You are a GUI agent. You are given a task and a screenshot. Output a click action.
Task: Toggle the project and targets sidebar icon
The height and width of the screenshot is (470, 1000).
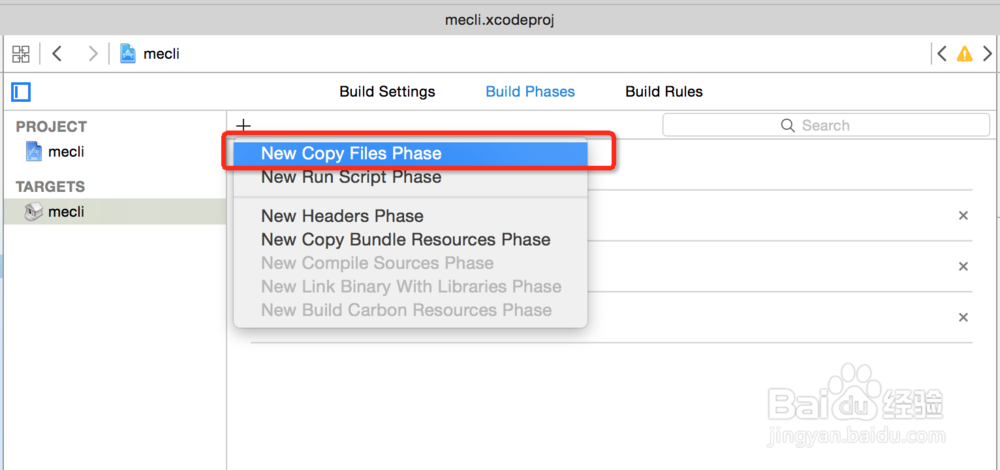click(21, 92)
